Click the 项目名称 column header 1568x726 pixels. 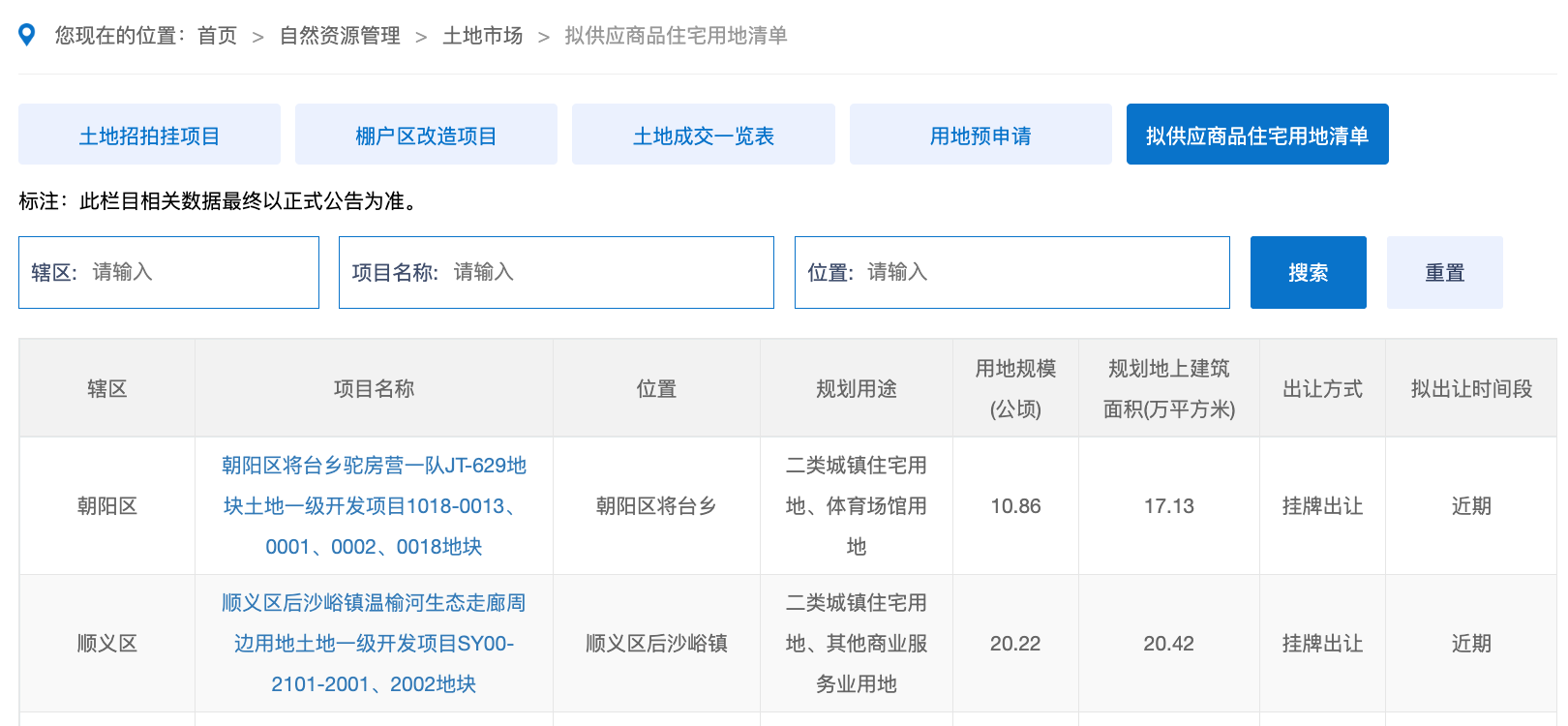pyautogui.click(x=374, y=389)
